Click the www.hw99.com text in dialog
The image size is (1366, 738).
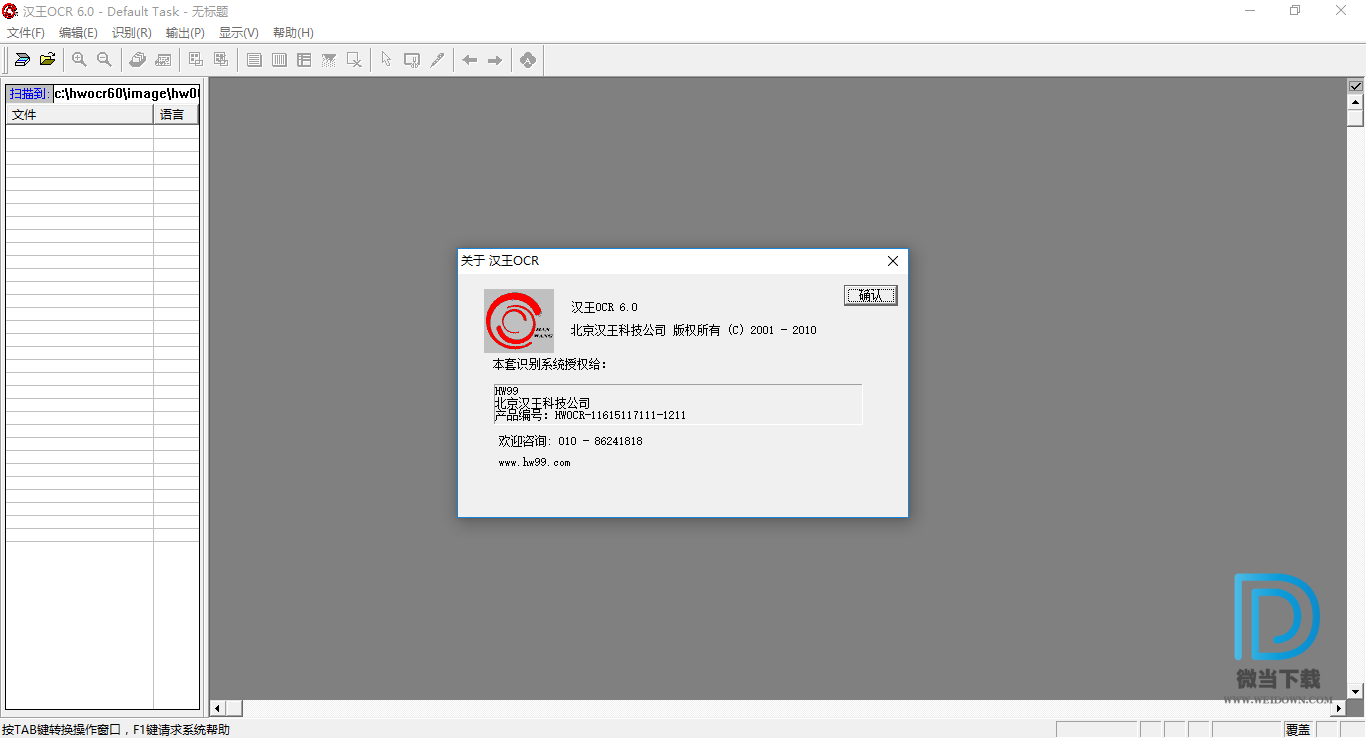coord(534,463)
